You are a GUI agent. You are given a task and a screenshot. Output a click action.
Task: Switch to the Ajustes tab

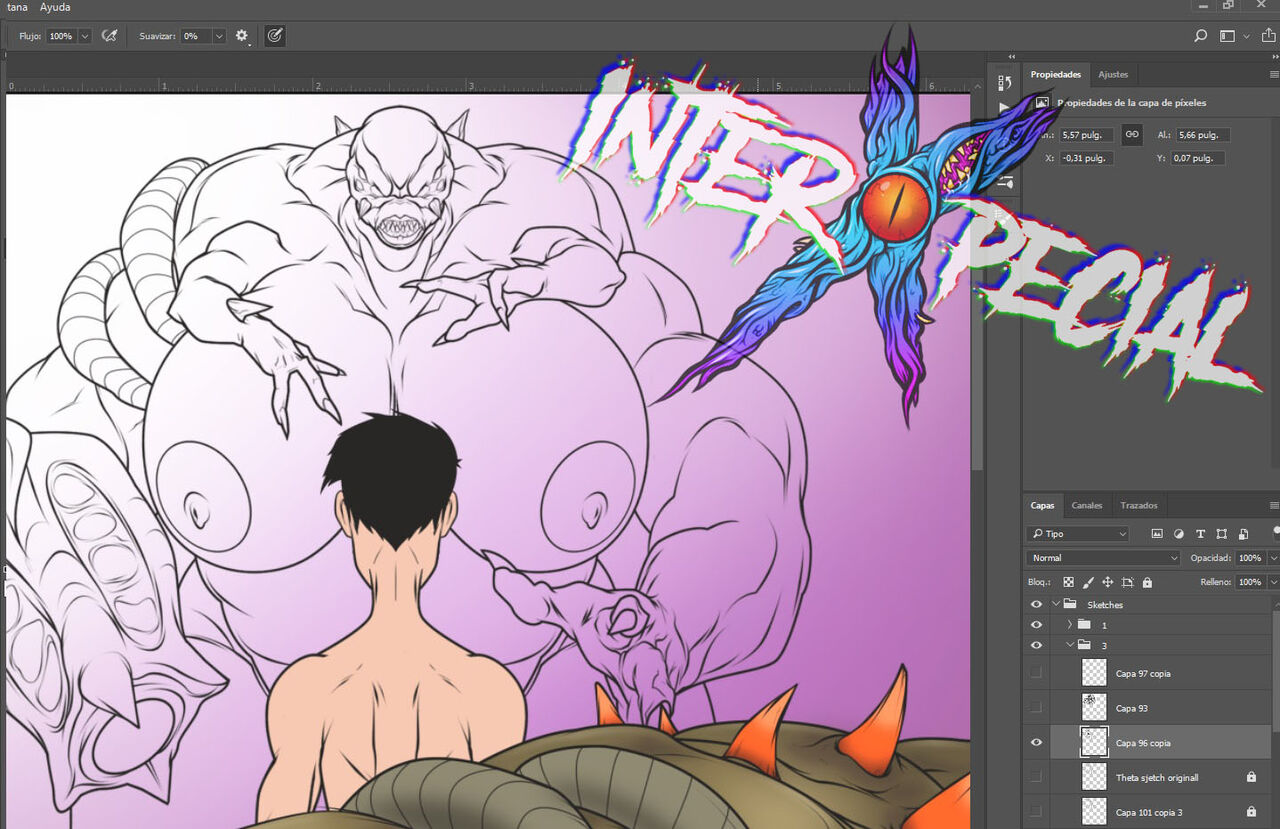tap(1113, 74)
